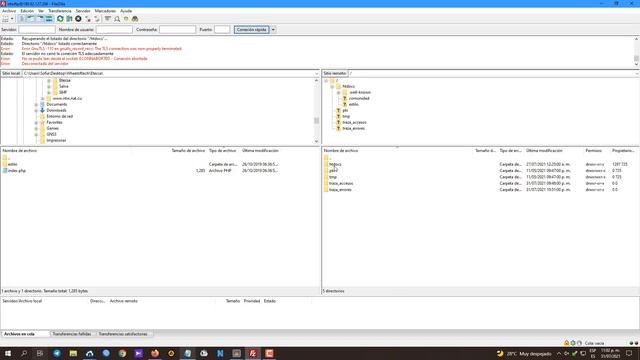Screen dimensions: 640x360
Task: Open the Edición menu
Action: 27,11
